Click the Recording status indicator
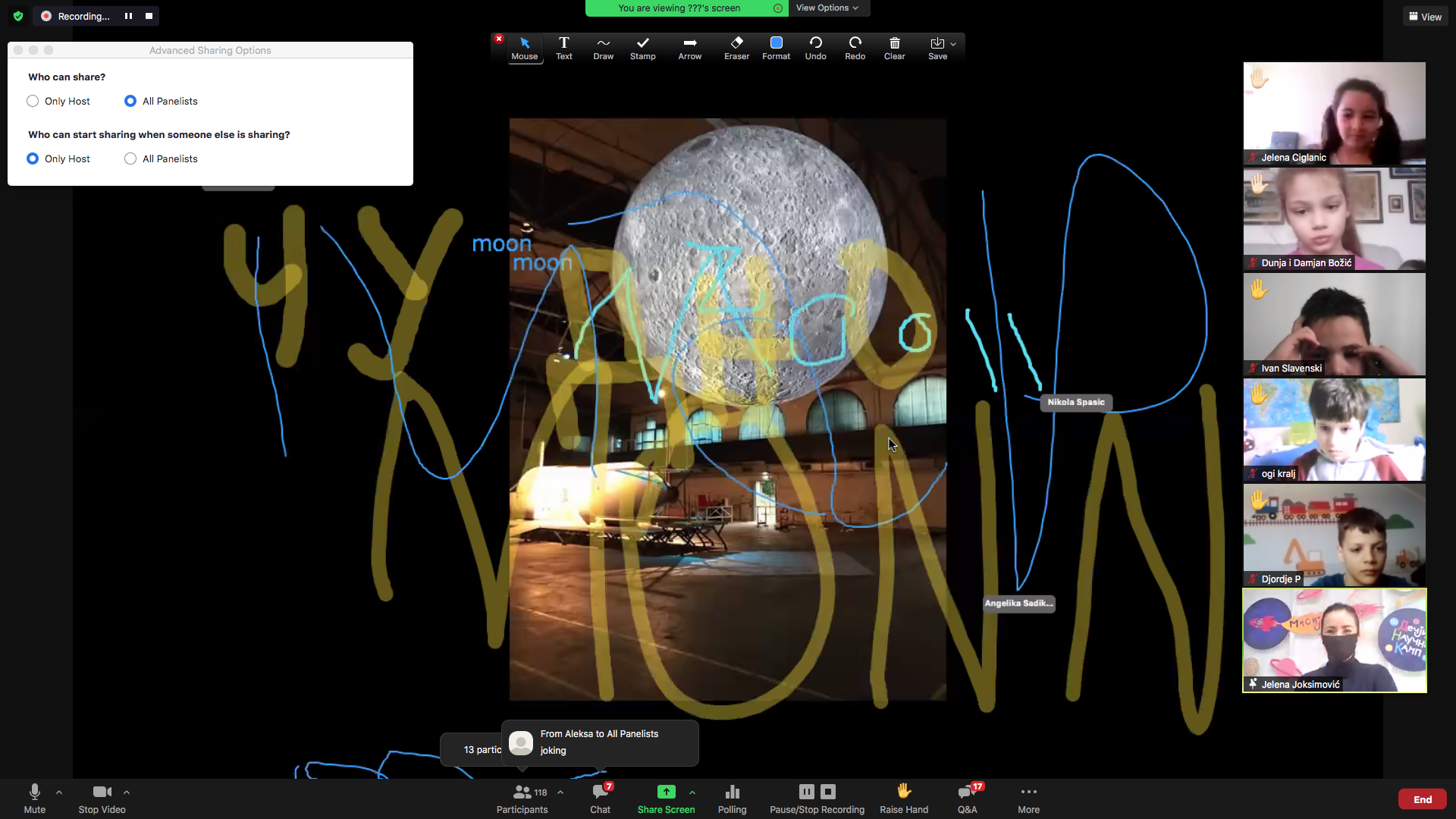 tap(76, 16)
